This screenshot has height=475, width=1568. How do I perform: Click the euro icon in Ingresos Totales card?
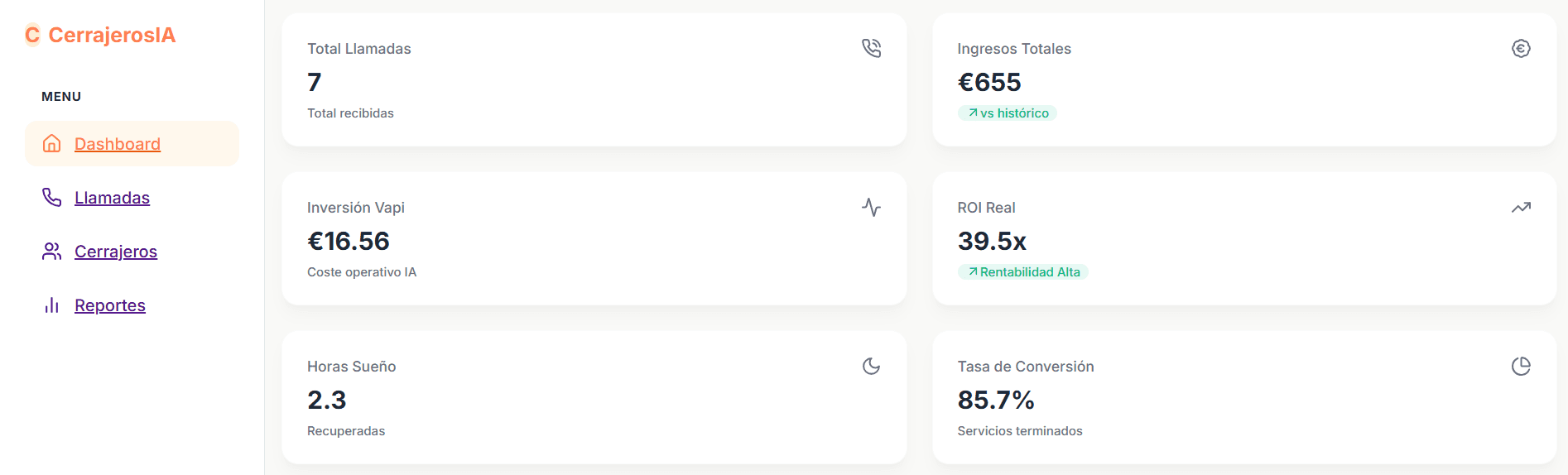point(1521,48)
